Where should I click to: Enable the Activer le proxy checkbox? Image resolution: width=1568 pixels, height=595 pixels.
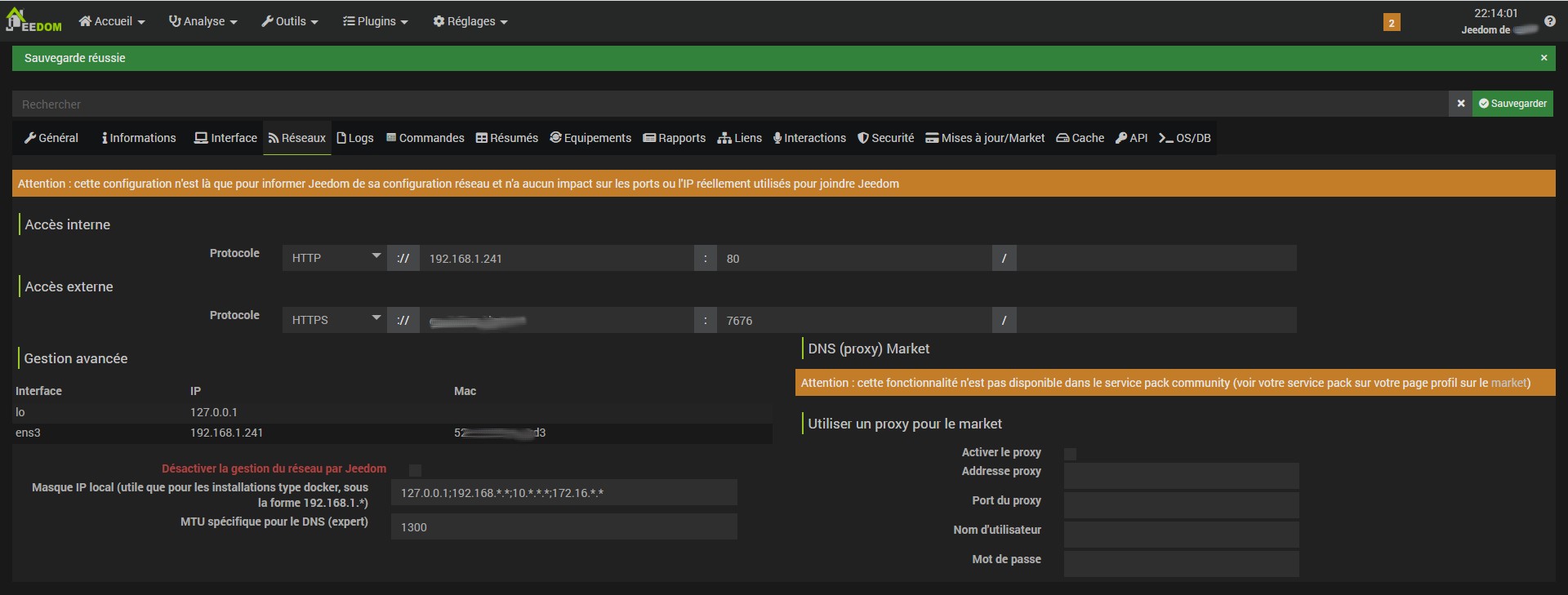[1070, 454]
